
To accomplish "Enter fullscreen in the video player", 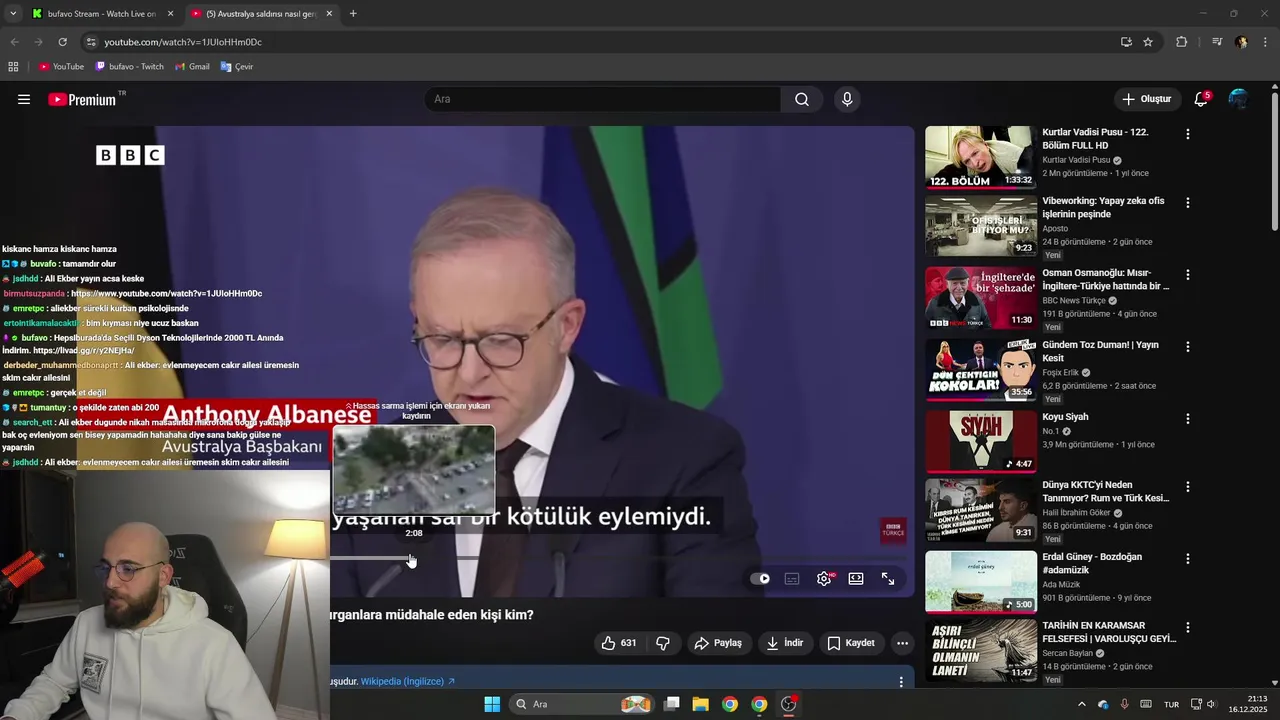I will pyautogui.click(x=888, y=579).
